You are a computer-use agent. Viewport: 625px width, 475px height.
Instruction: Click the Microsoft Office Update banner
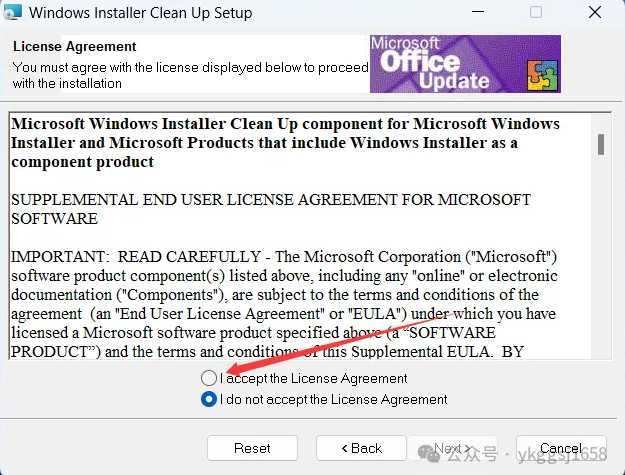[465, 64]
